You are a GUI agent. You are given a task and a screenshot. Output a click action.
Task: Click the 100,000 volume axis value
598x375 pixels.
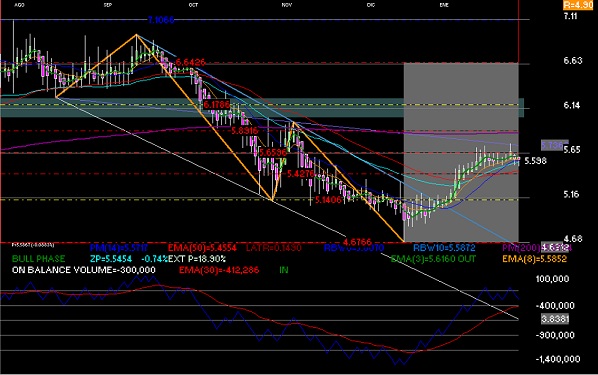coord(553,279)
